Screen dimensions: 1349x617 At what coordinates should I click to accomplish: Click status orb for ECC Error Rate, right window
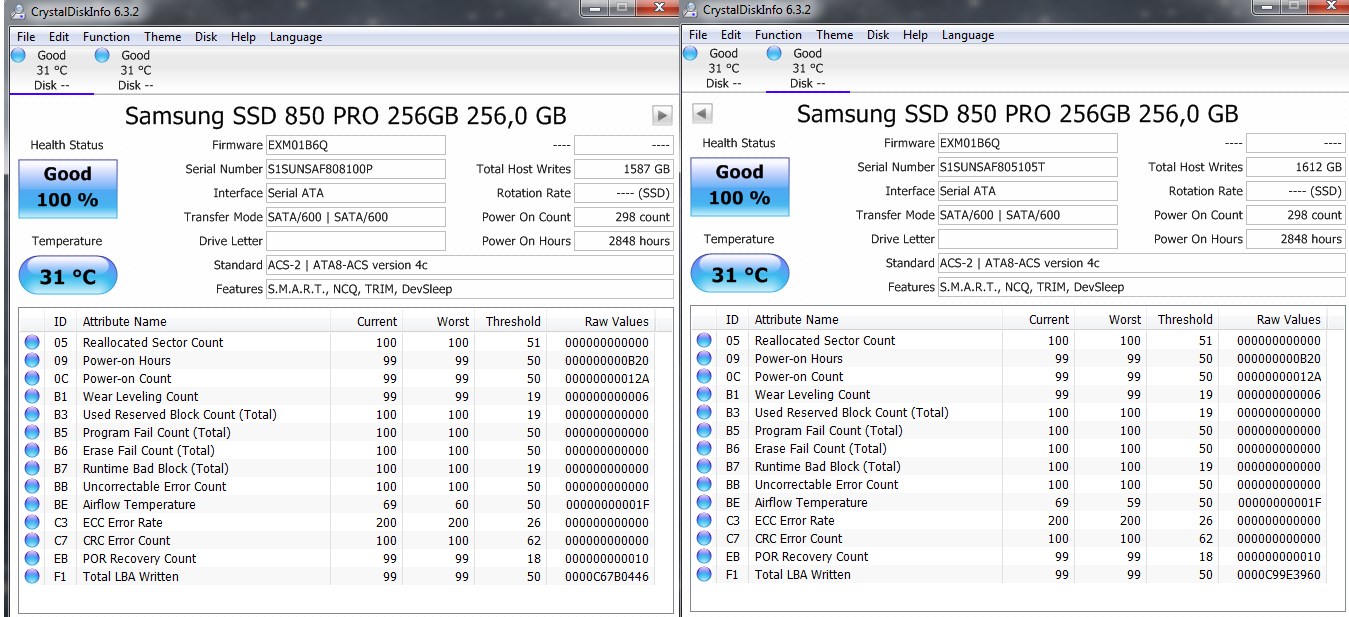704,520
